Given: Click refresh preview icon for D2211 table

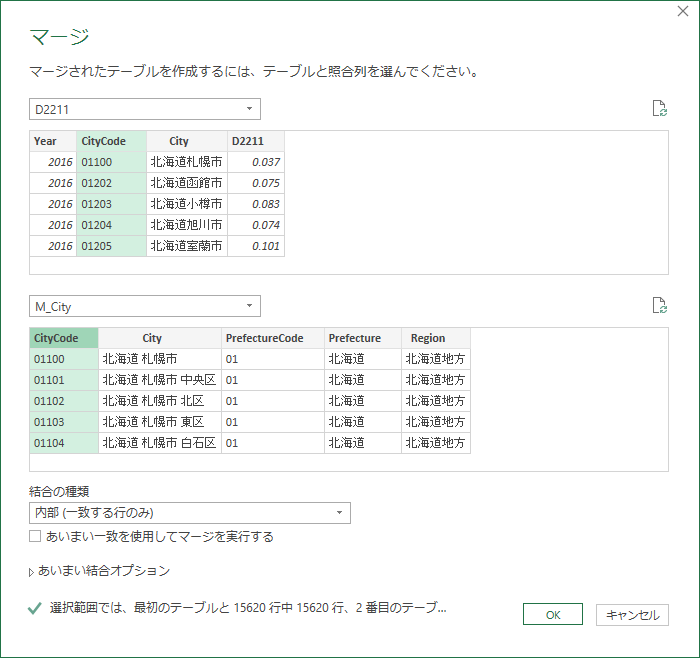Looking at the screenshot, I should [658, 109].
